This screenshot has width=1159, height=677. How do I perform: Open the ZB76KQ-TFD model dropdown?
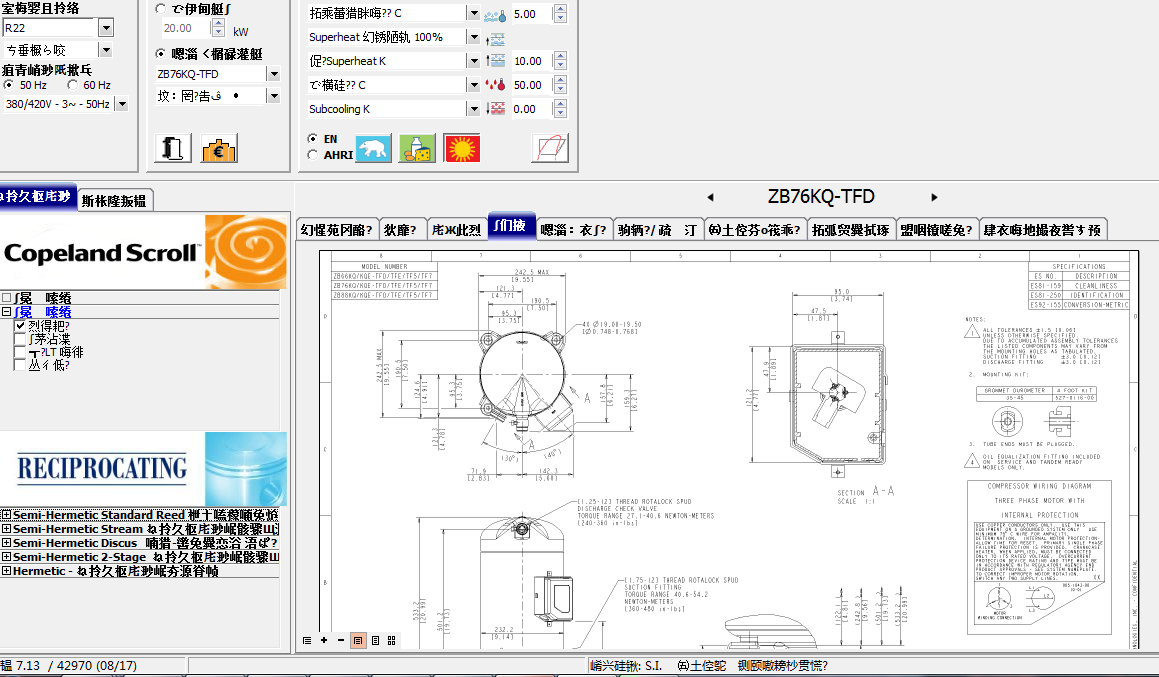273,74
